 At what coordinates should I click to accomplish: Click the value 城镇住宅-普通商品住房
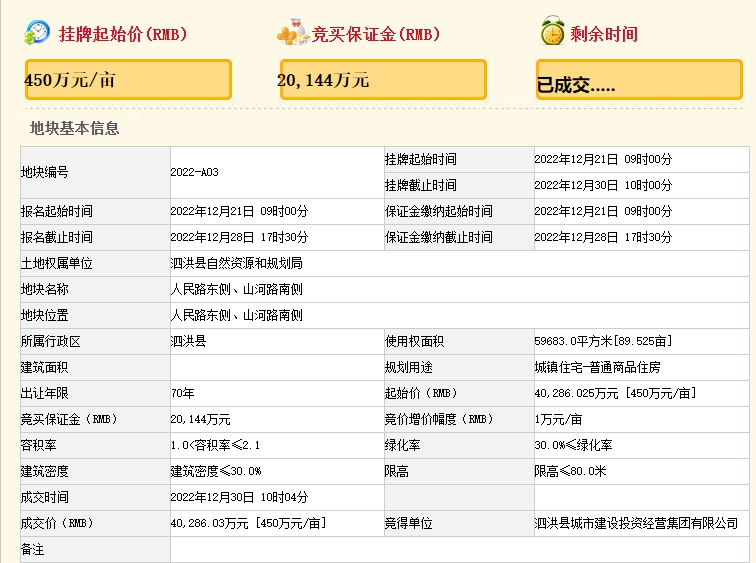click(x=597, y=367)
